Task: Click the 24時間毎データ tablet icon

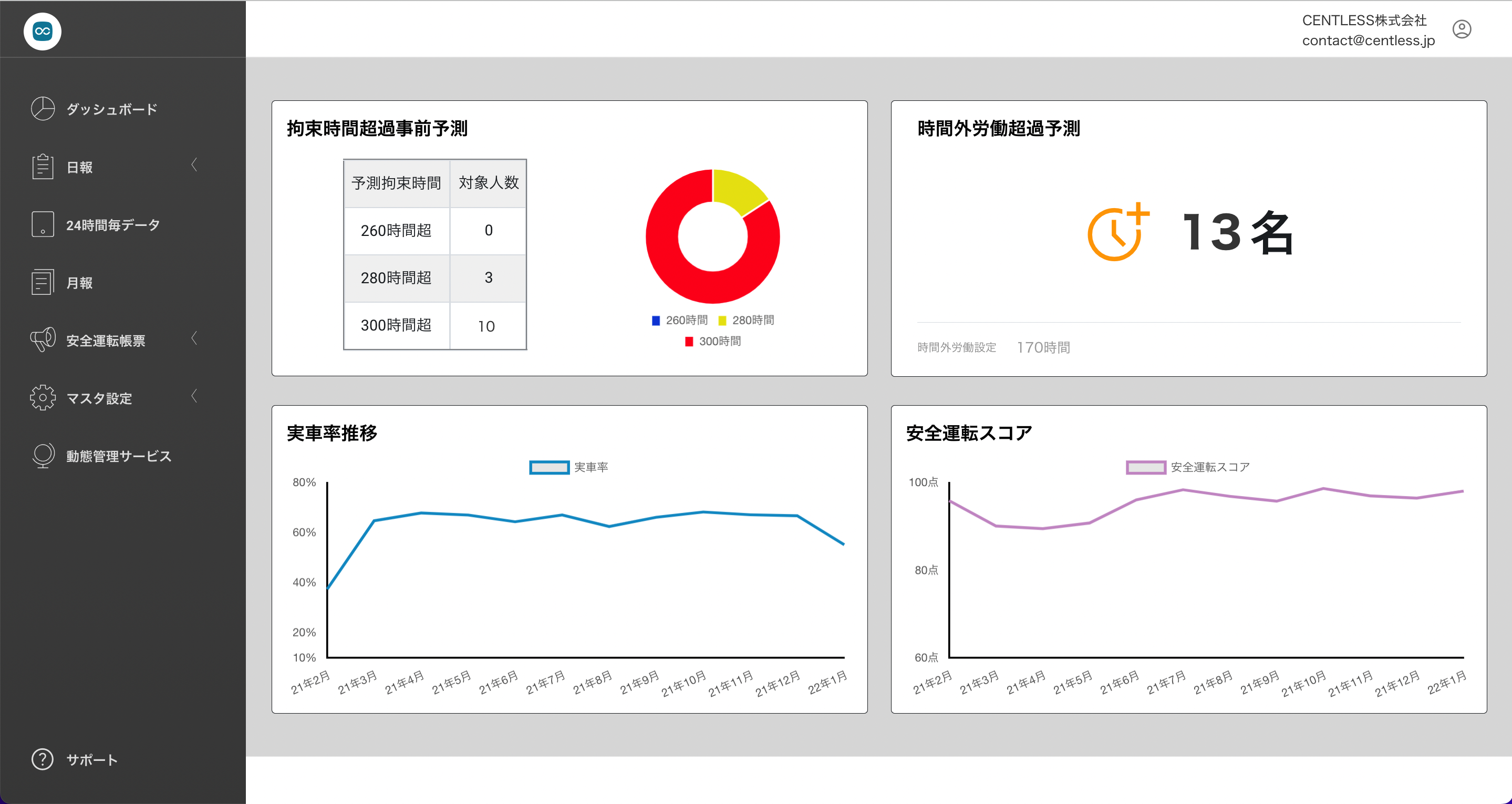Action: click(x=42, y=224)
